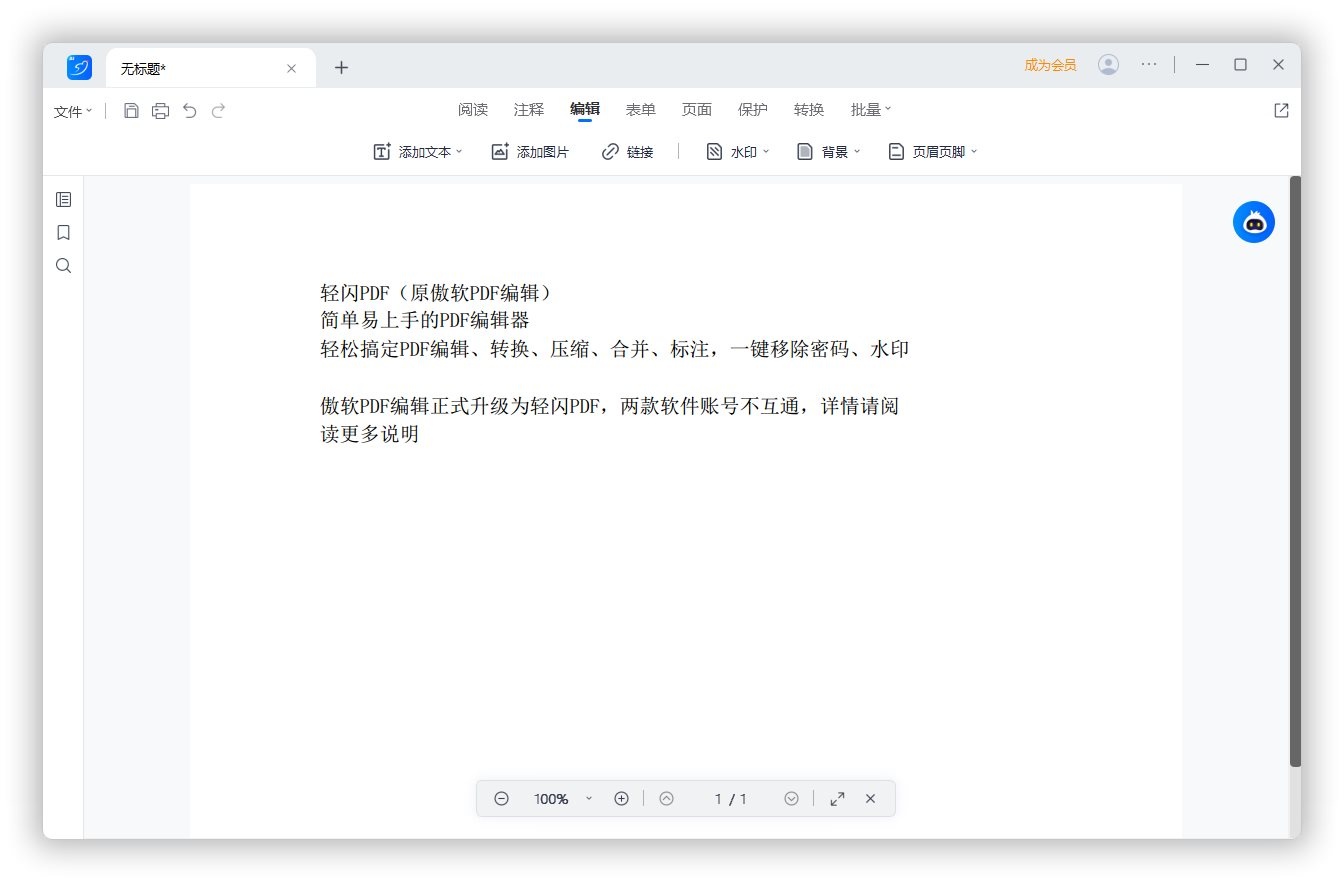Click the page number field 1 / 1
The image size is (1344, 882).
[730, 799]
